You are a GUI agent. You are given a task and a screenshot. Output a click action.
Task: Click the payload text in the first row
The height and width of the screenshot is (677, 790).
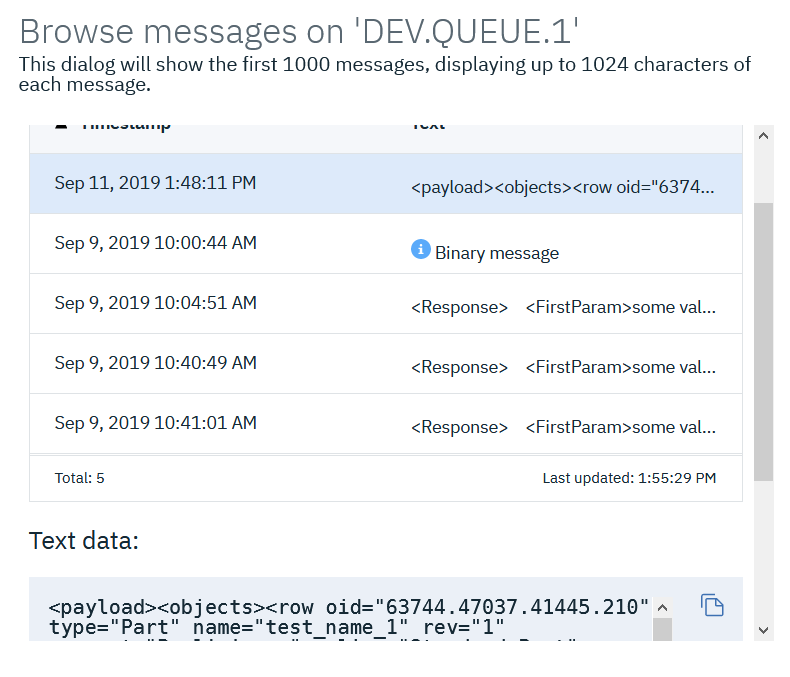562,187
